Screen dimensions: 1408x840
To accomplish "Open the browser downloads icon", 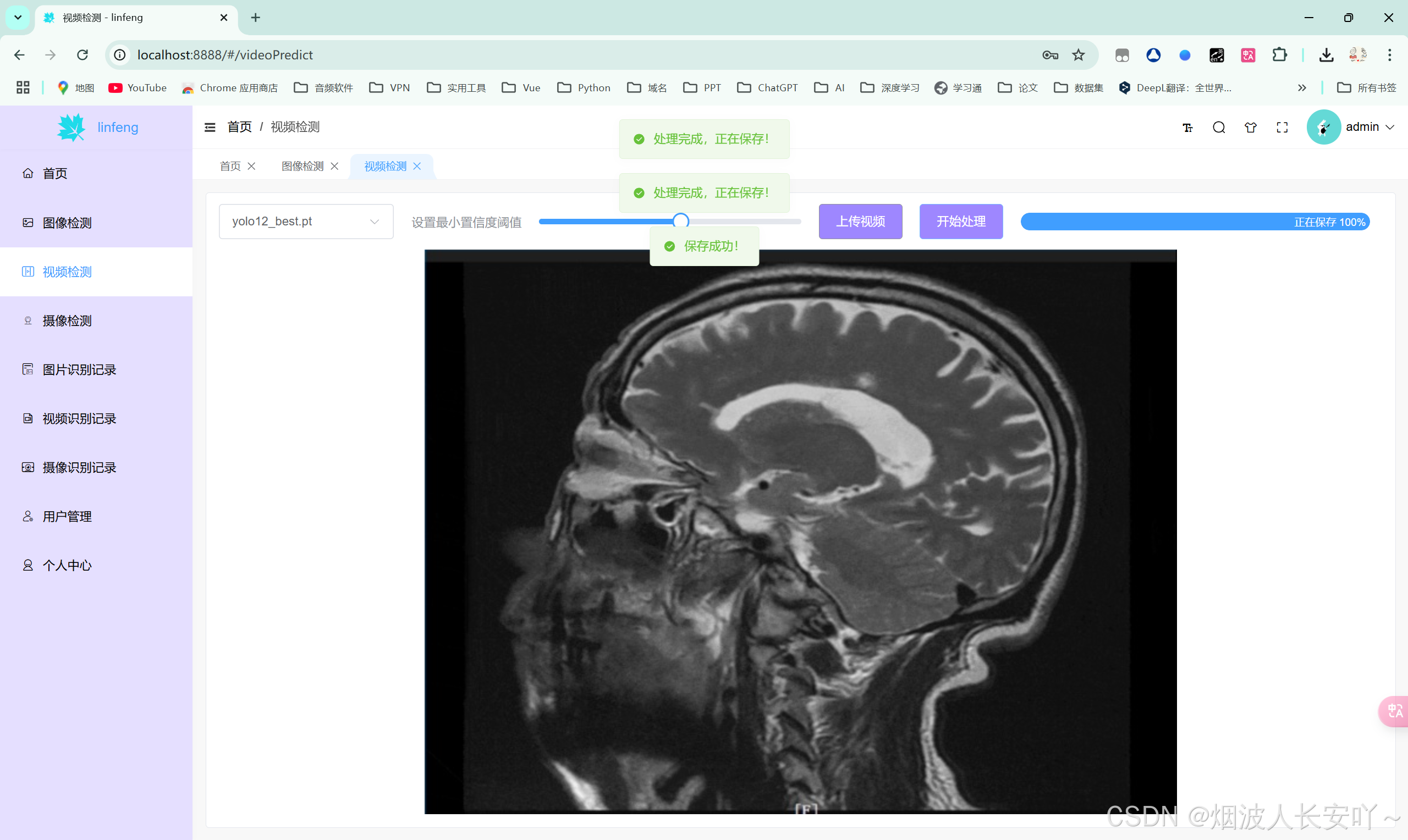I will [1326, 55].
